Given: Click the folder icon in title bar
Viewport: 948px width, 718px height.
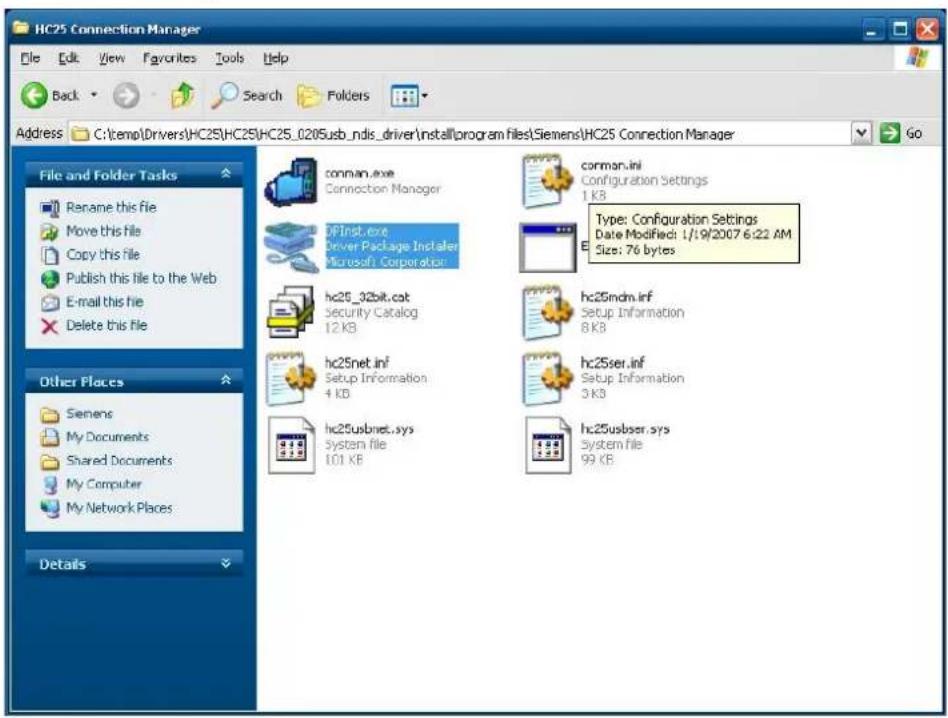Looking at the screenshot, I should [21, 28].
